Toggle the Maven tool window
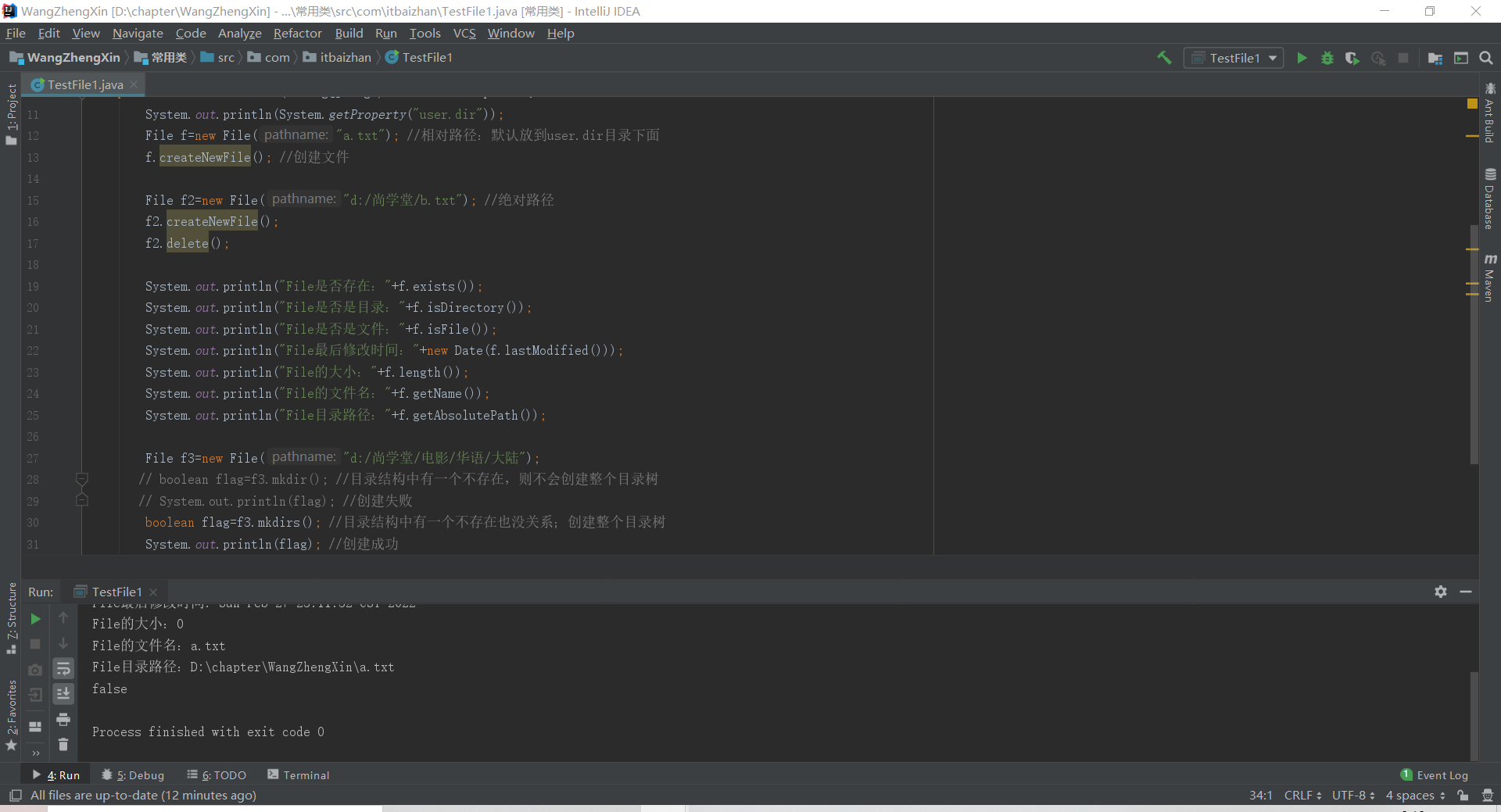1501x812 pixels. point(1489,277)
